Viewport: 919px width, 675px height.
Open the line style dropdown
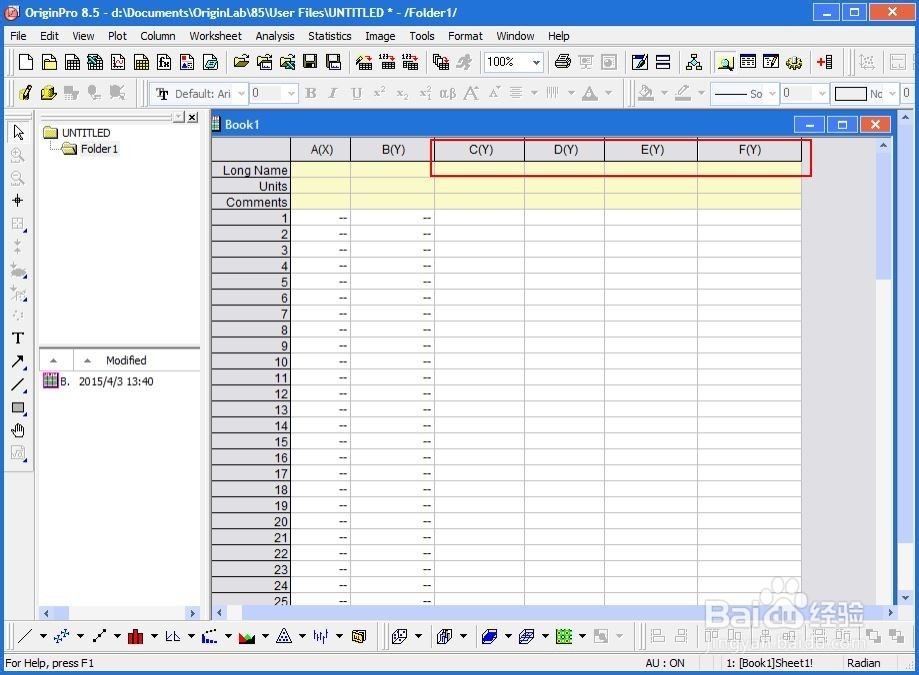click(772, 93)
